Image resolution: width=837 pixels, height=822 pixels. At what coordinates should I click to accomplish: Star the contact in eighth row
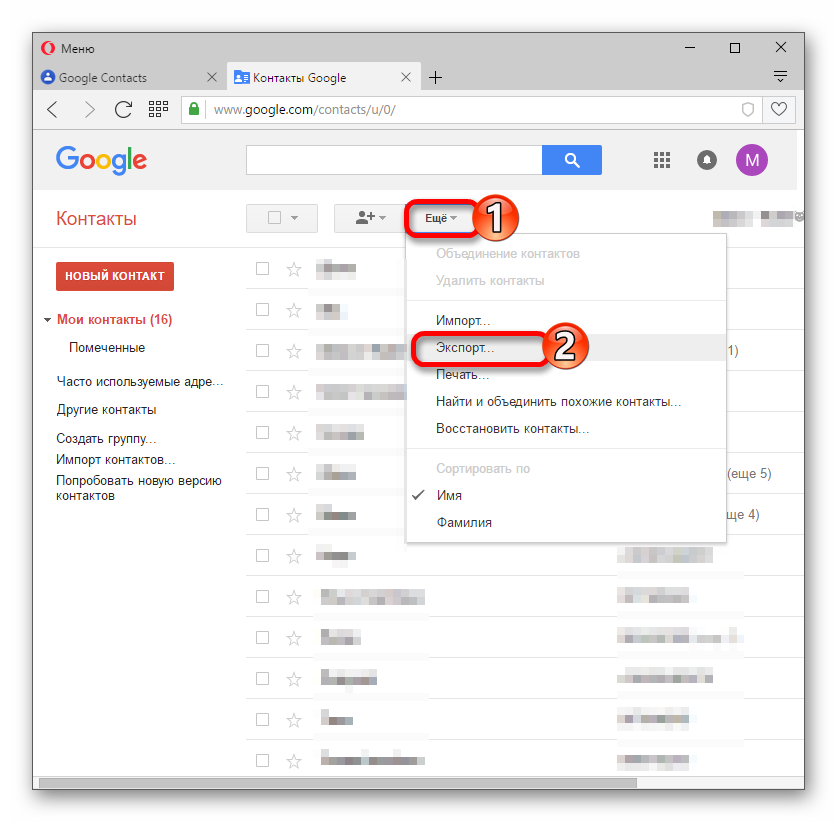[294, 556]
